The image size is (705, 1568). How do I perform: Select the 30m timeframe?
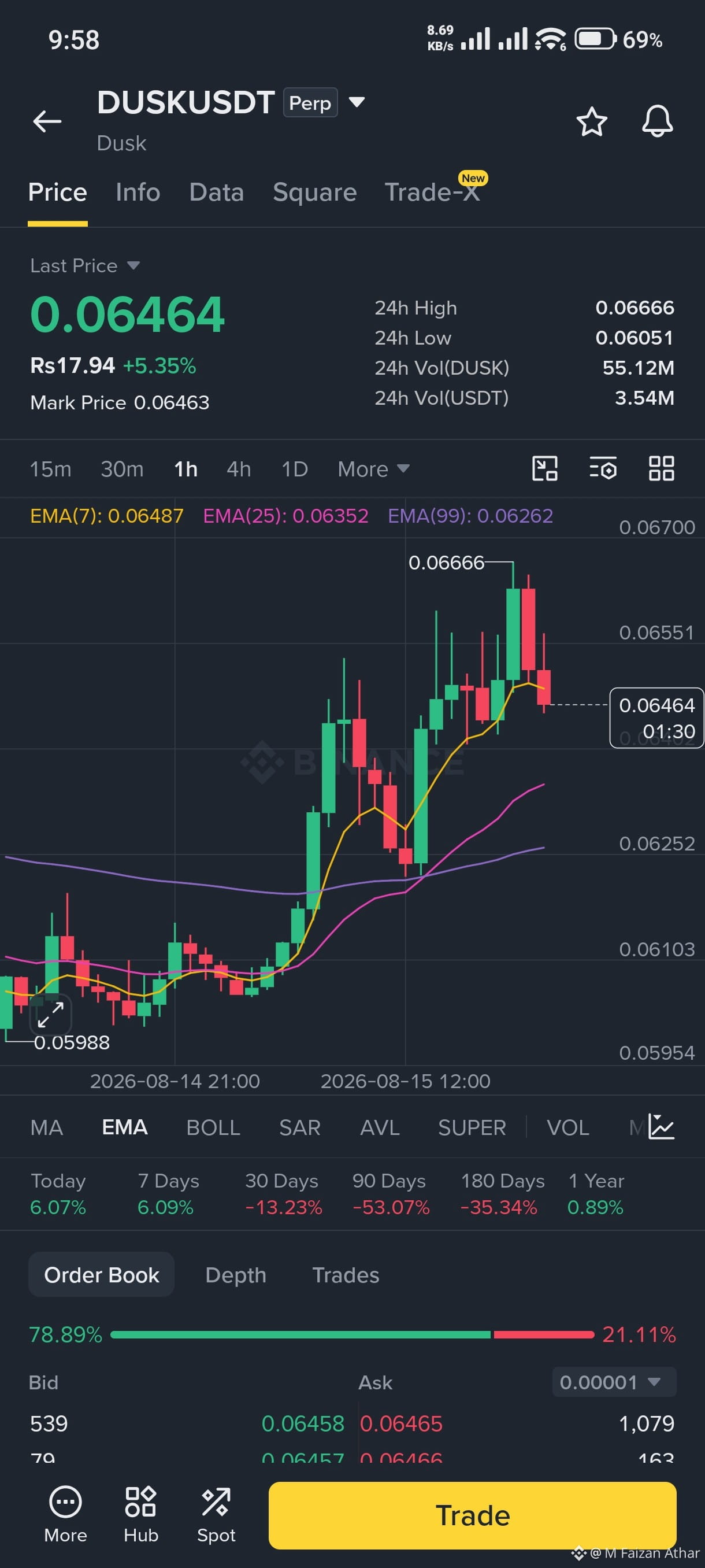pyautogui.click(x=123, y=469)
